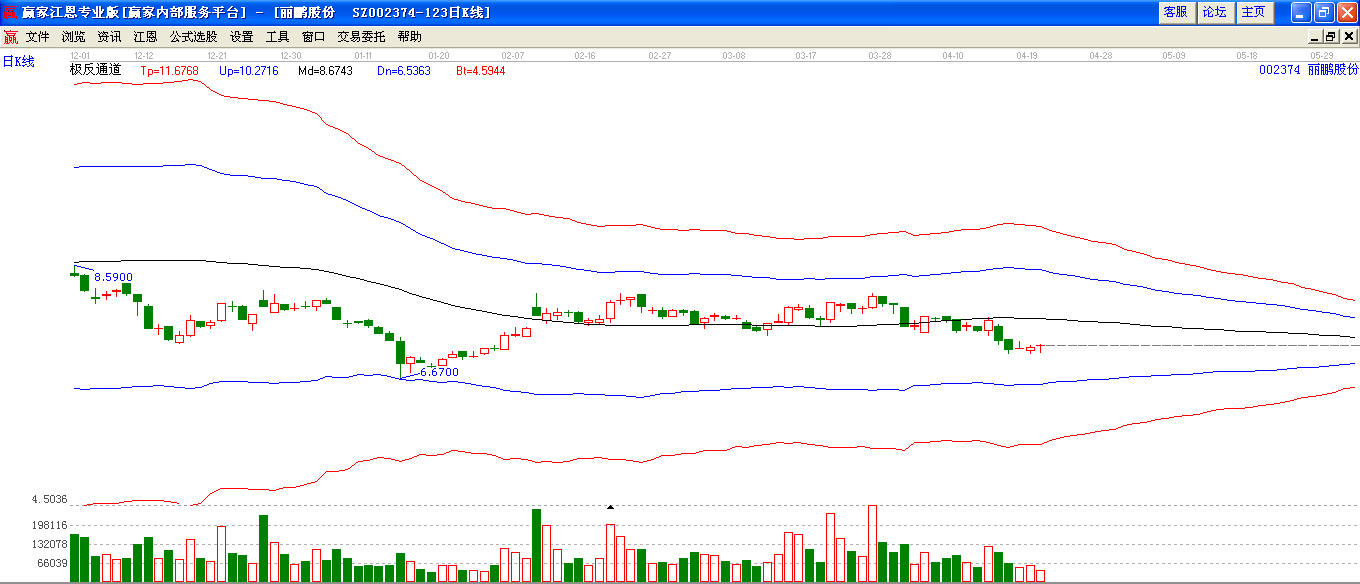This screenshot has height=584, width=1360.
Task: Click the 12-30 date on time axis
Action: point(291,56)
